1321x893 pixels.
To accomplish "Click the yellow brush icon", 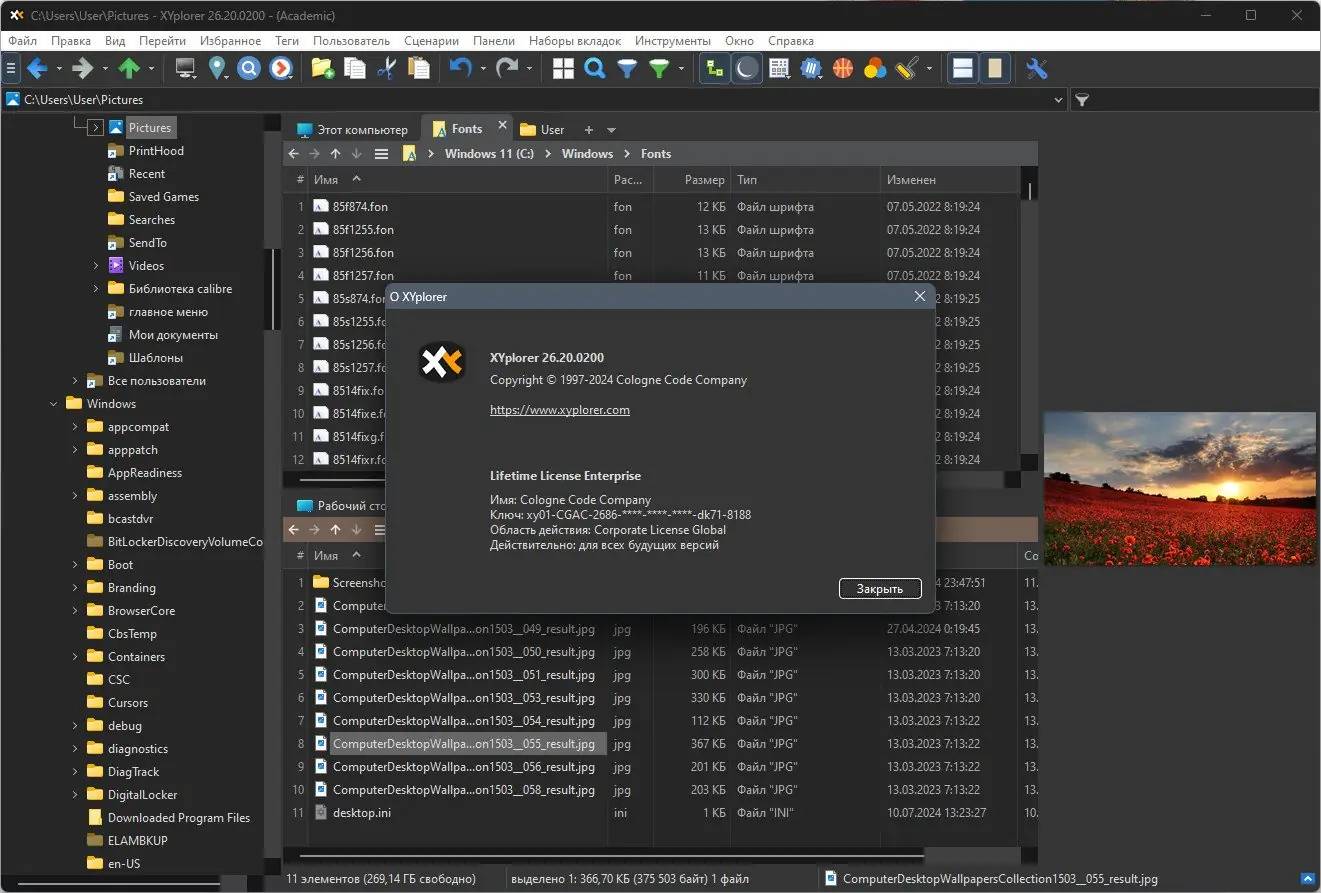I will (906, 68).
